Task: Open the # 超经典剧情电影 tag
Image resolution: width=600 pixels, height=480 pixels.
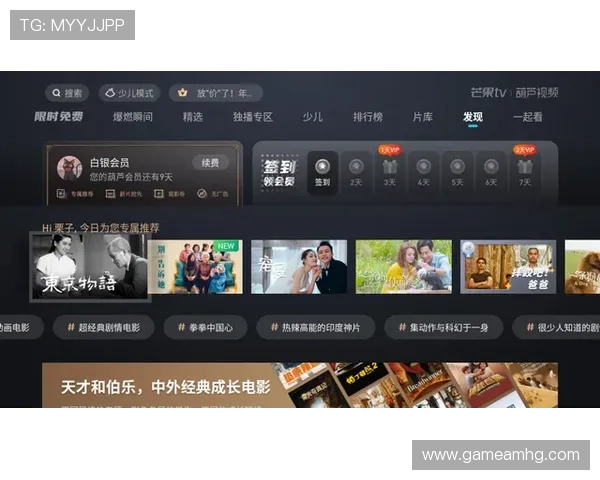Action: click(x=104, y=327)
